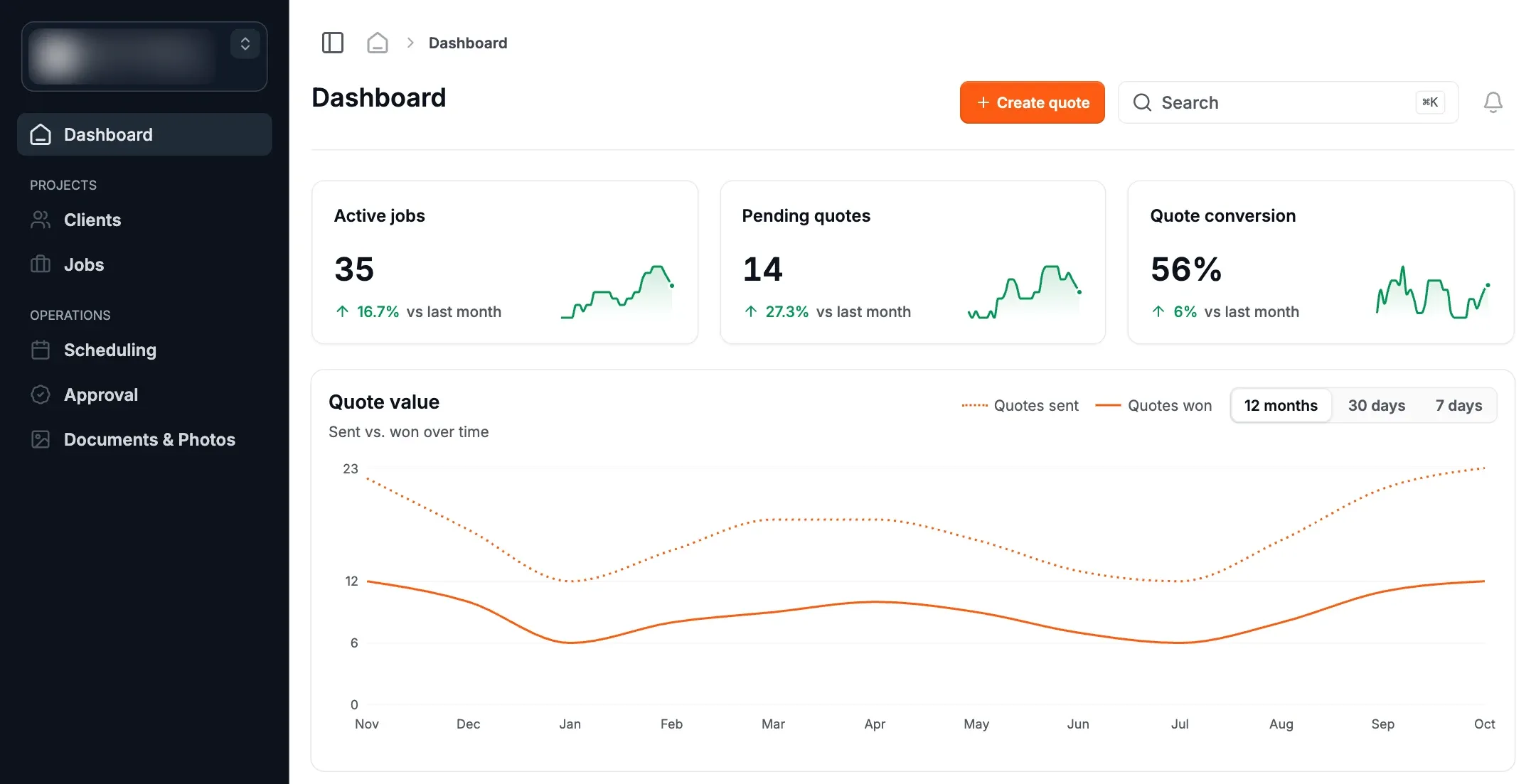Click the Active jobs value 35
The width and height of the screenshot is (1536, 784).
pos(354,269)
